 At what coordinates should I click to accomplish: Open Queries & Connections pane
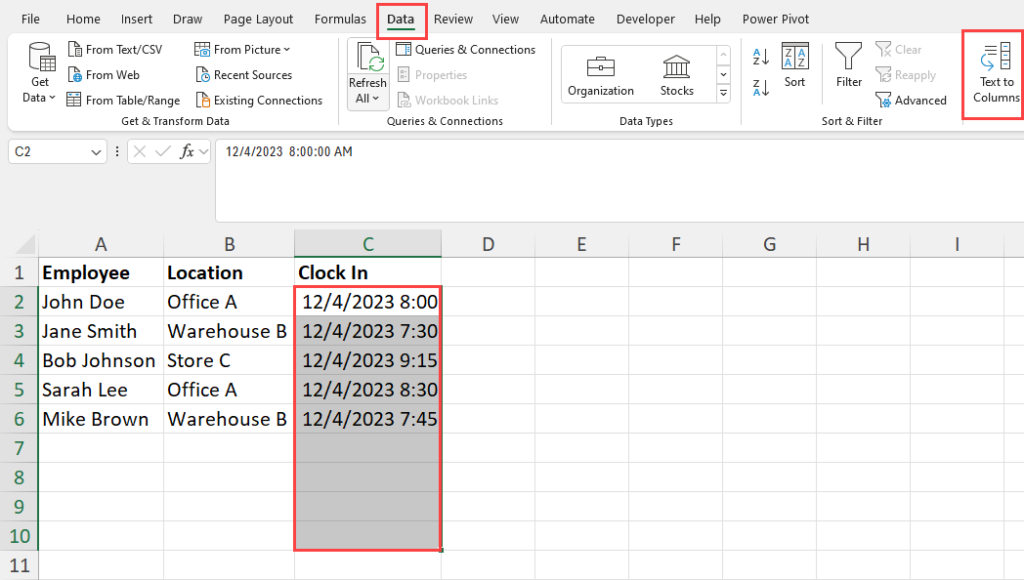[x=466, y=50]
